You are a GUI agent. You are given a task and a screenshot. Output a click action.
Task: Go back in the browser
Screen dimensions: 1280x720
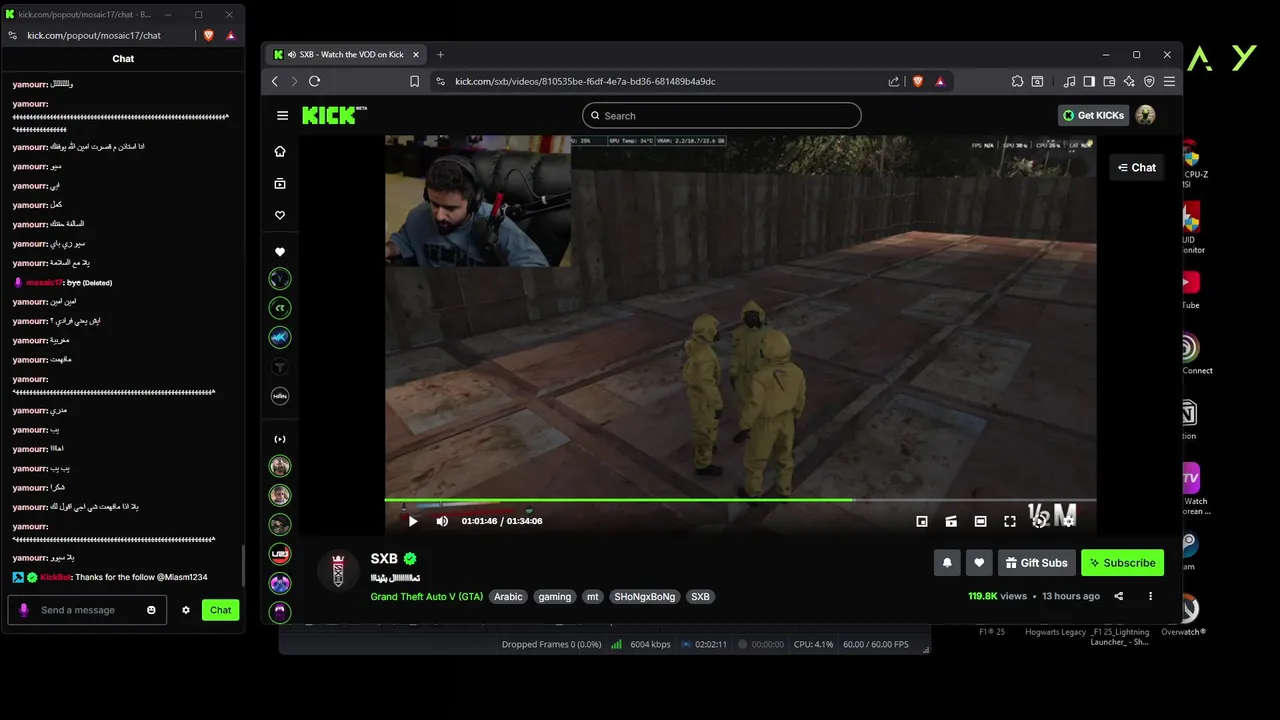point(275,81)
